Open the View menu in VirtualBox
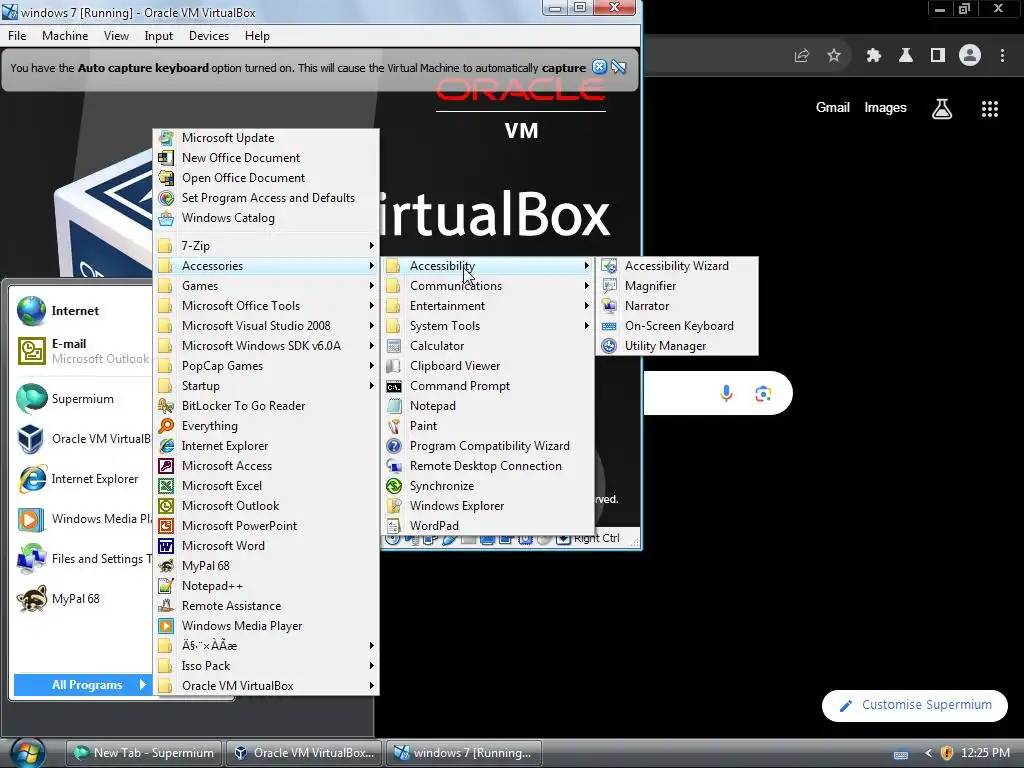 click(116, 36)
